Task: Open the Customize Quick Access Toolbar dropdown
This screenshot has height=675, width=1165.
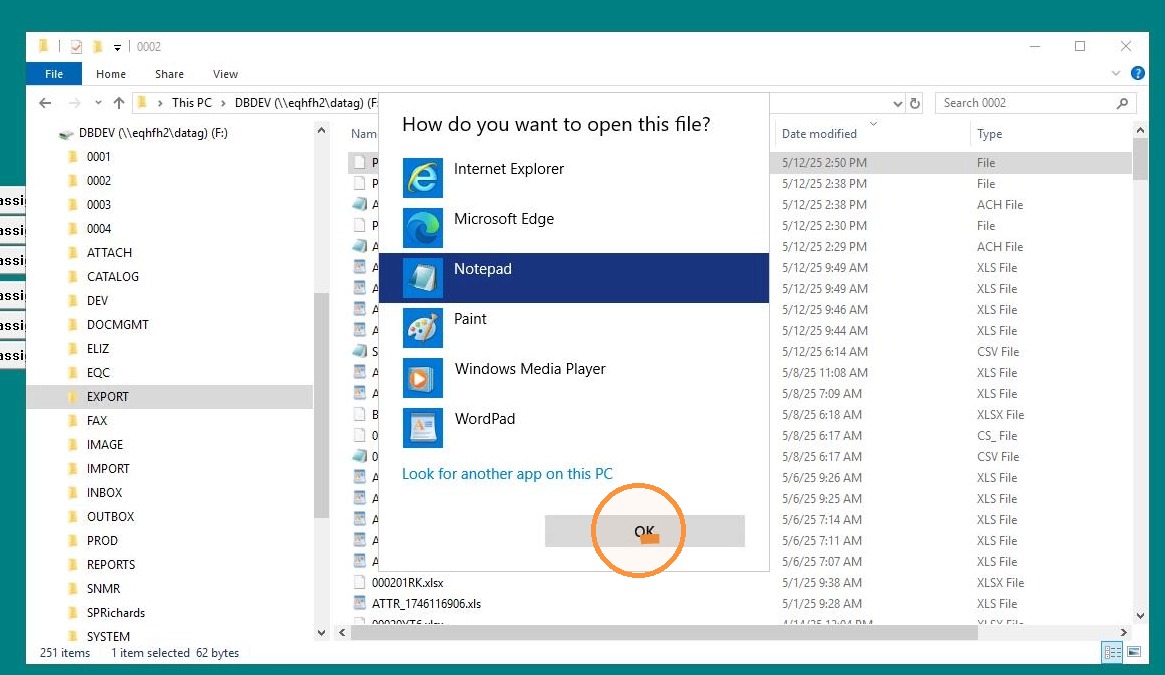Action: (117, 48)
